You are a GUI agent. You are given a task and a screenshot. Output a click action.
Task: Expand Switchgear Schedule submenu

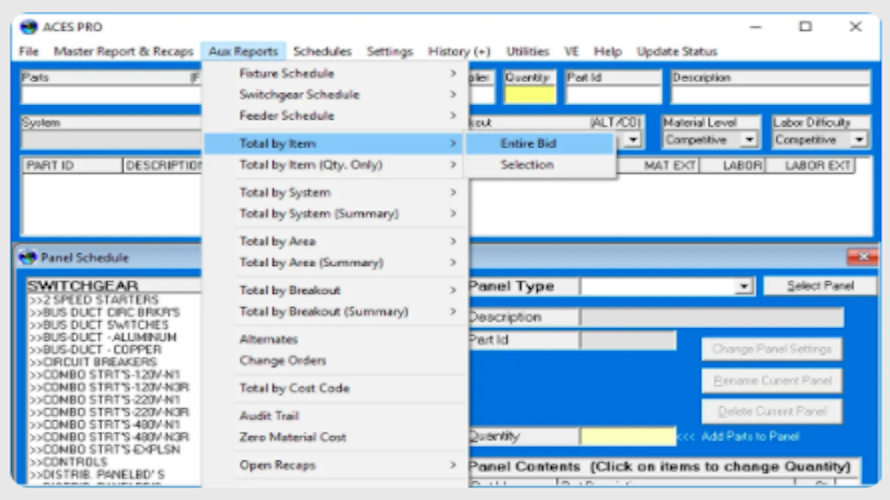(335, 94)
